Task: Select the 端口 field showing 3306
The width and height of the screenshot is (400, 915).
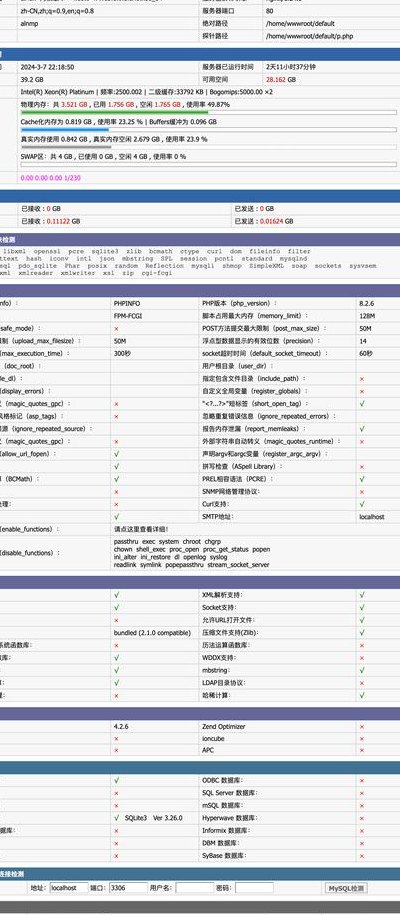Action: click(128, 888)
